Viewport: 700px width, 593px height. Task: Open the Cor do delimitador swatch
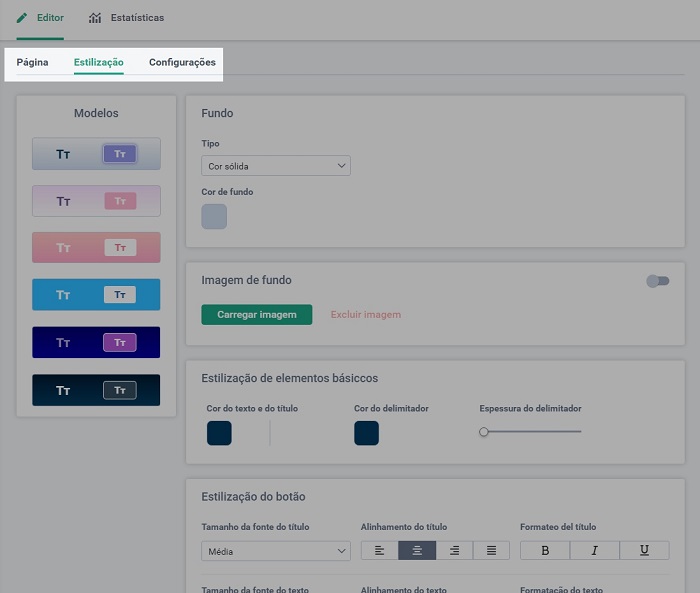pyautogui.click(x=367, y=433)
